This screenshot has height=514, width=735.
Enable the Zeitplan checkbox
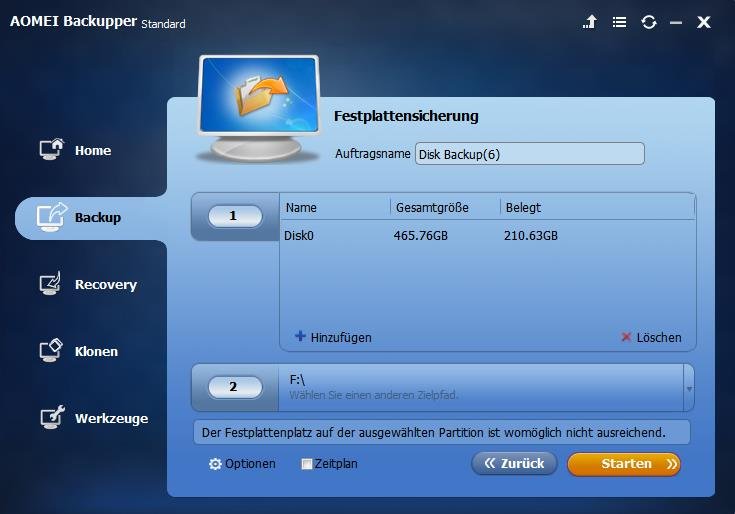coord(307,464)
